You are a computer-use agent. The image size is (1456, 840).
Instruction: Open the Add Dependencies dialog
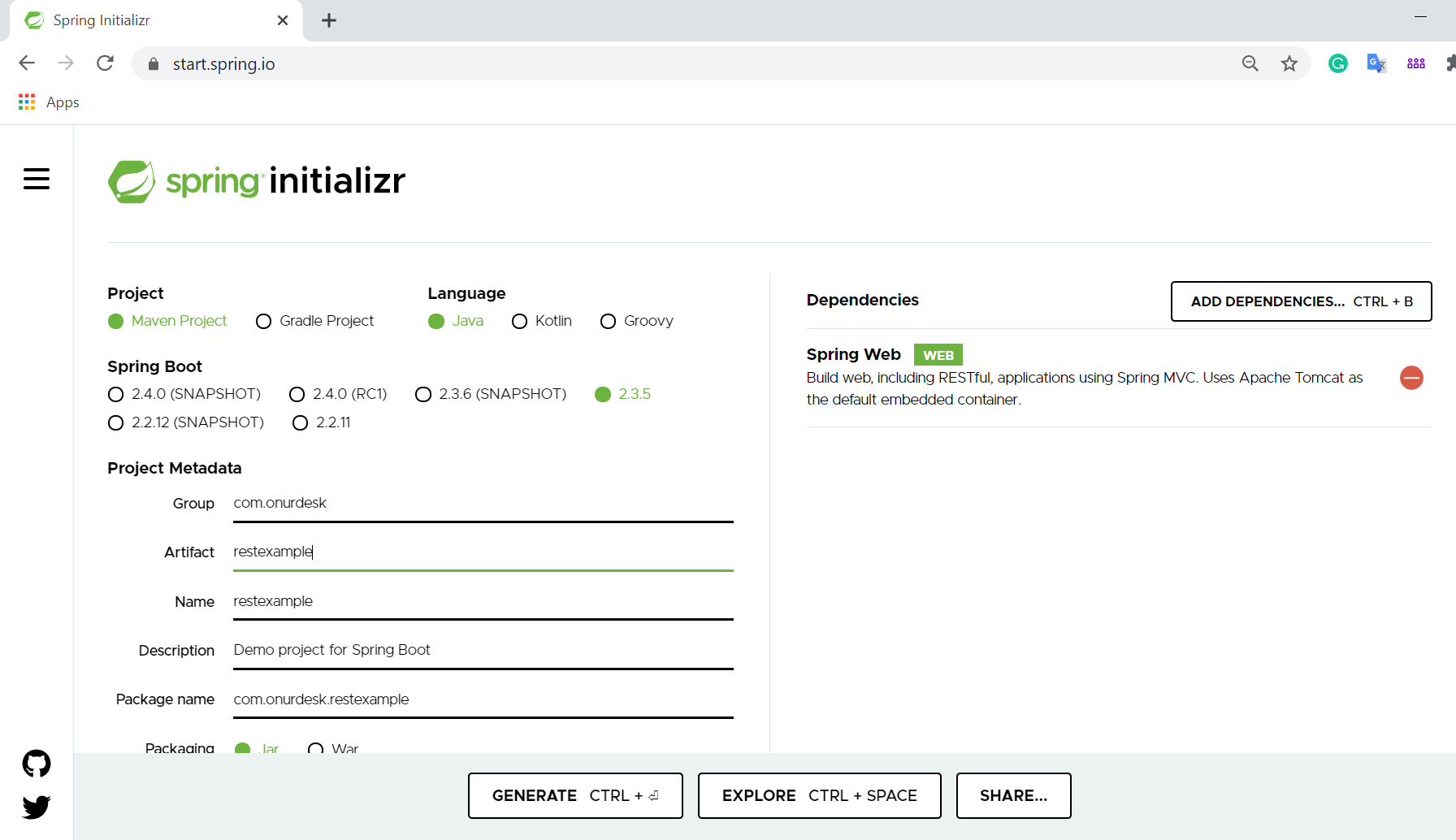click(1300, 301)
